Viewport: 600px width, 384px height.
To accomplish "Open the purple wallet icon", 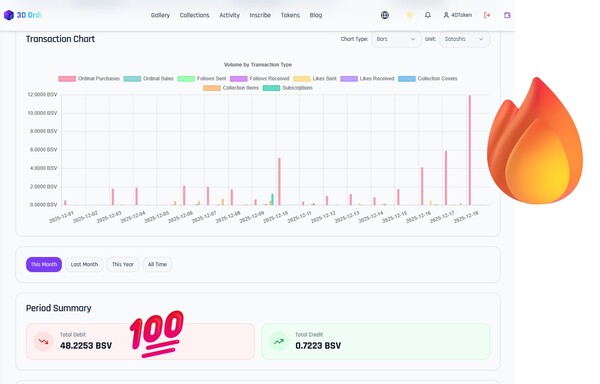I will point(507,15).
